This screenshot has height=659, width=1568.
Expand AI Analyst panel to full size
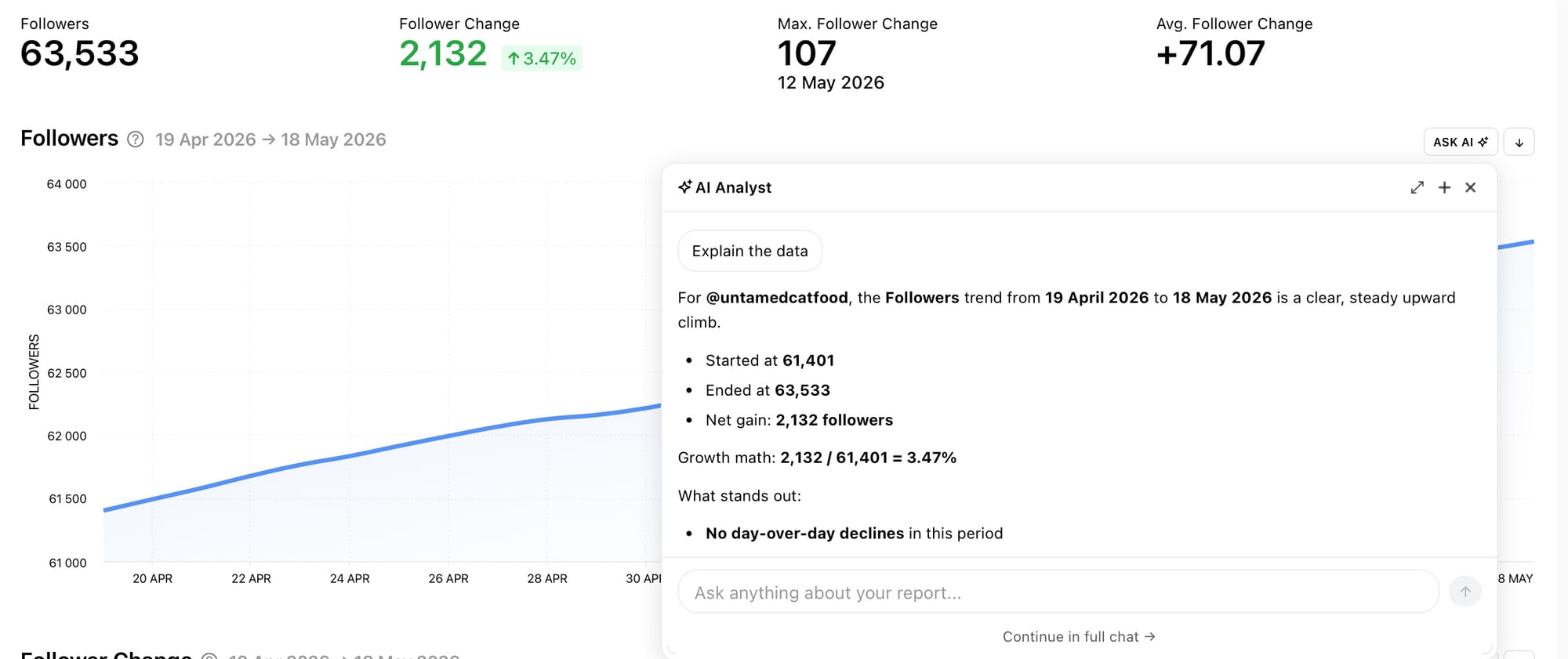[1417, 187]
